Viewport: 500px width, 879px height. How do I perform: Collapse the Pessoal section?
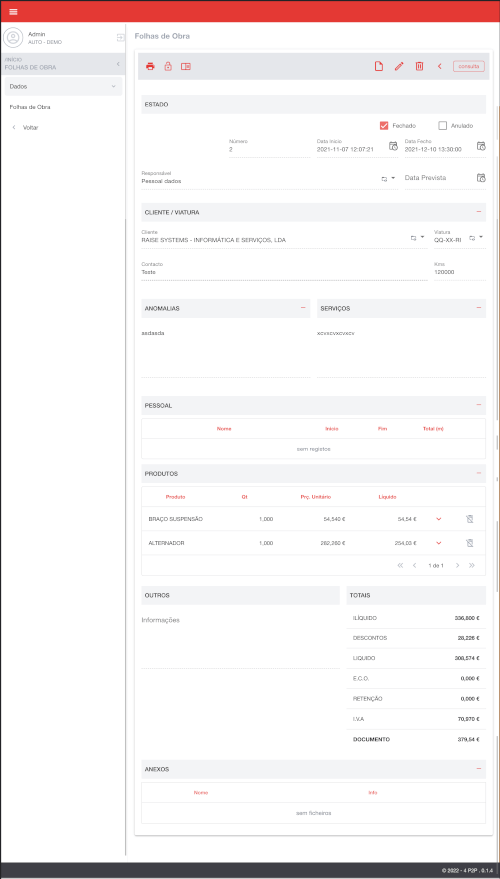[x=479, y=405]
